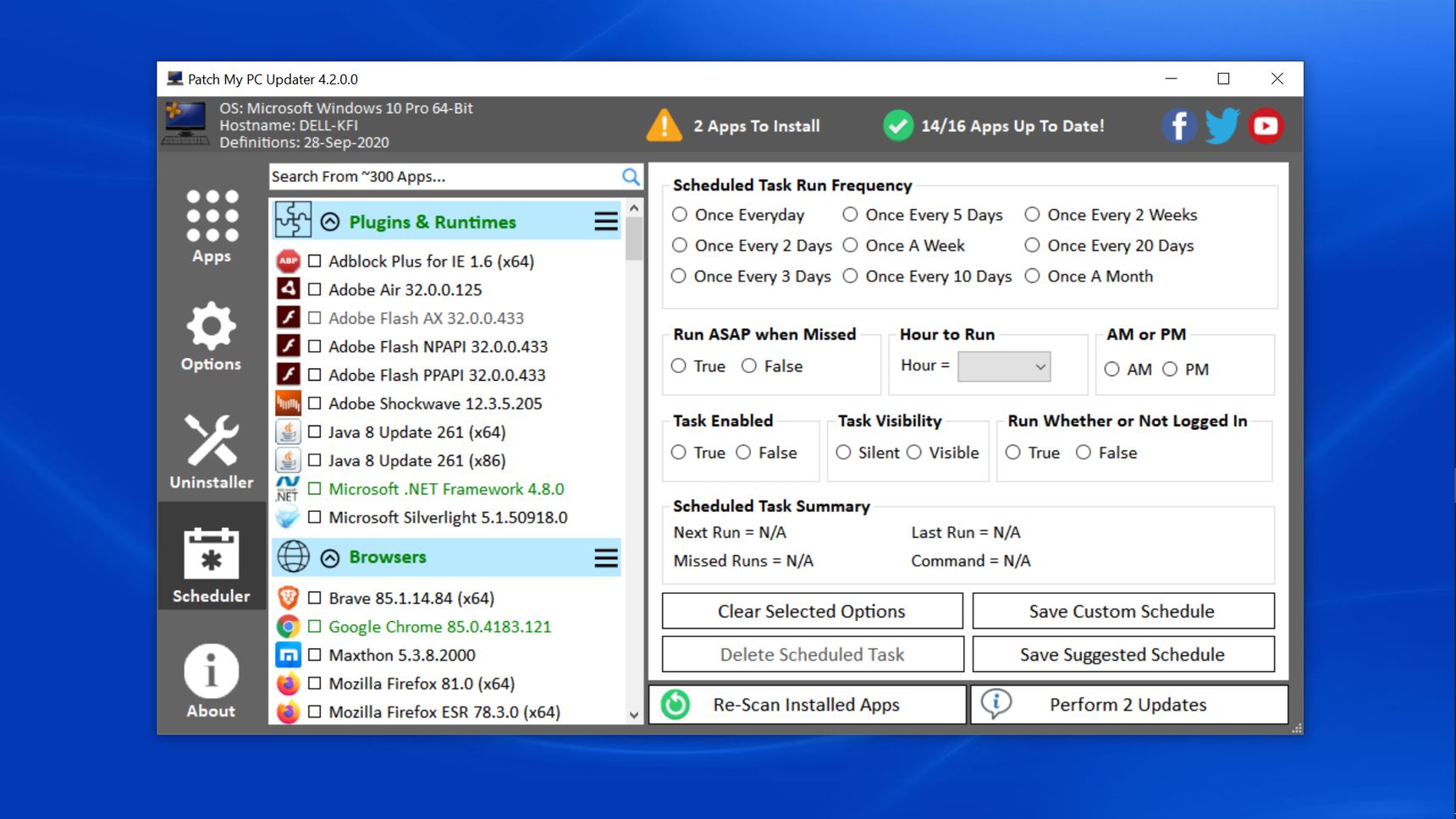Image resolution: width=1456 pixels, height=819 pixels.
Task: Click the Microsoft .NET Framework icon
Action: tap(288, 488)
